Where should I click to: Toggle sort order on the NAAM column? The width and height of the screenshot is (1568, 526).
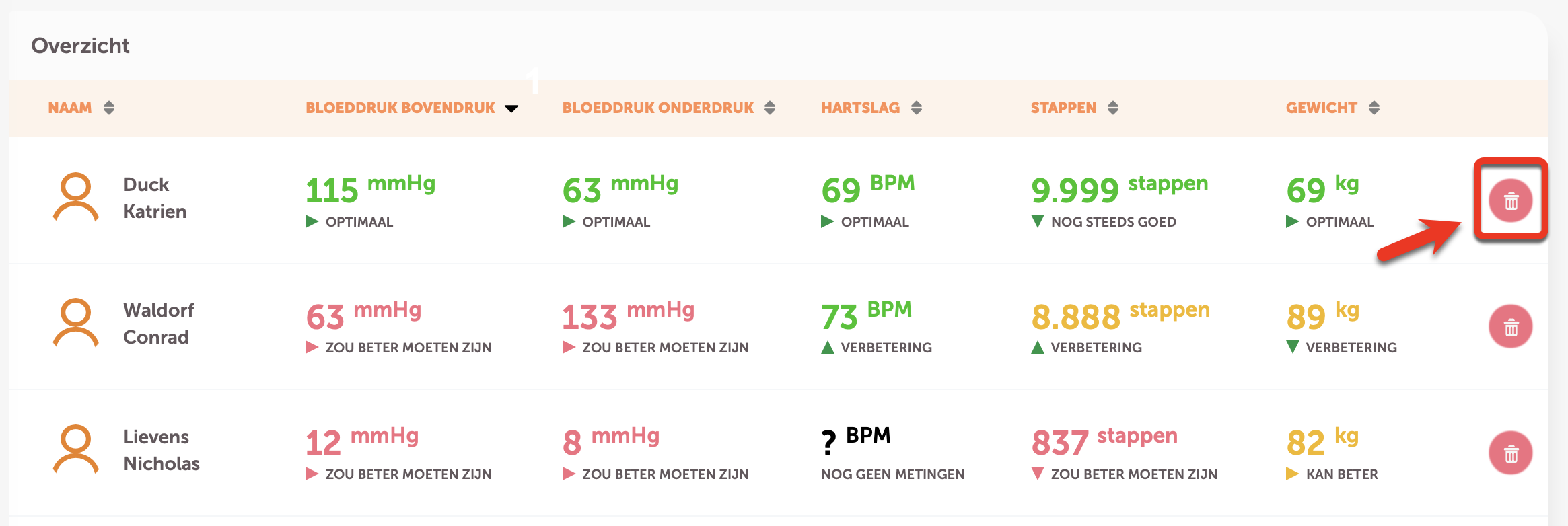110,107
